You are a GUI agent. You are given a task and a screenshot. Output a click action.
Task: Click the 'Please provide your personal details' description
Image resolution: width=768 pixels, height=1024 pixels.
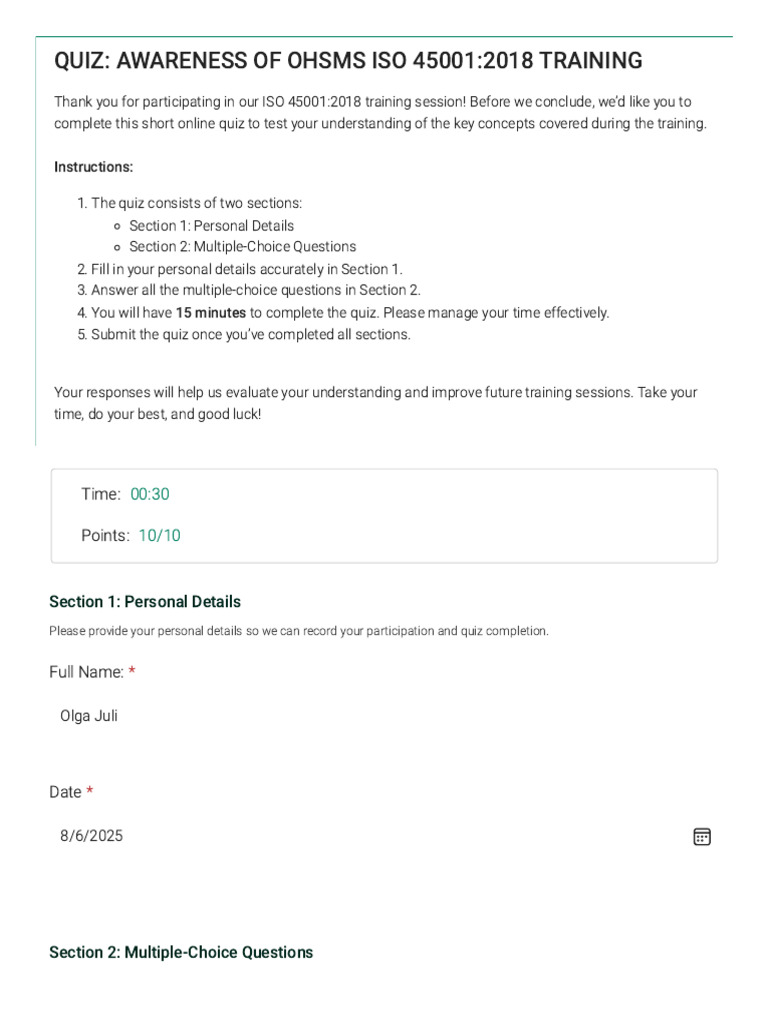[x=299, y=631]
